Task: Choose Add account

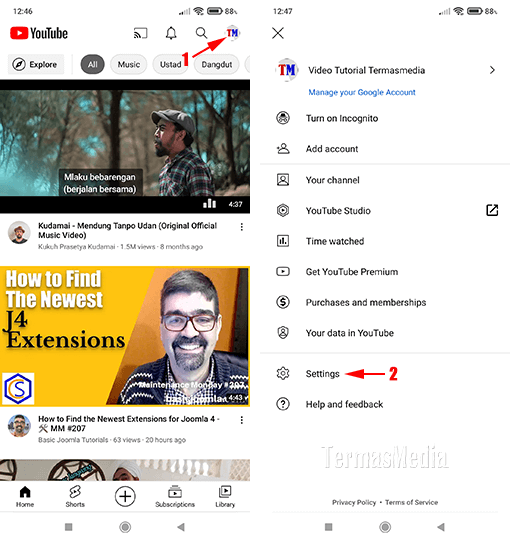Action: coord(332,149)
